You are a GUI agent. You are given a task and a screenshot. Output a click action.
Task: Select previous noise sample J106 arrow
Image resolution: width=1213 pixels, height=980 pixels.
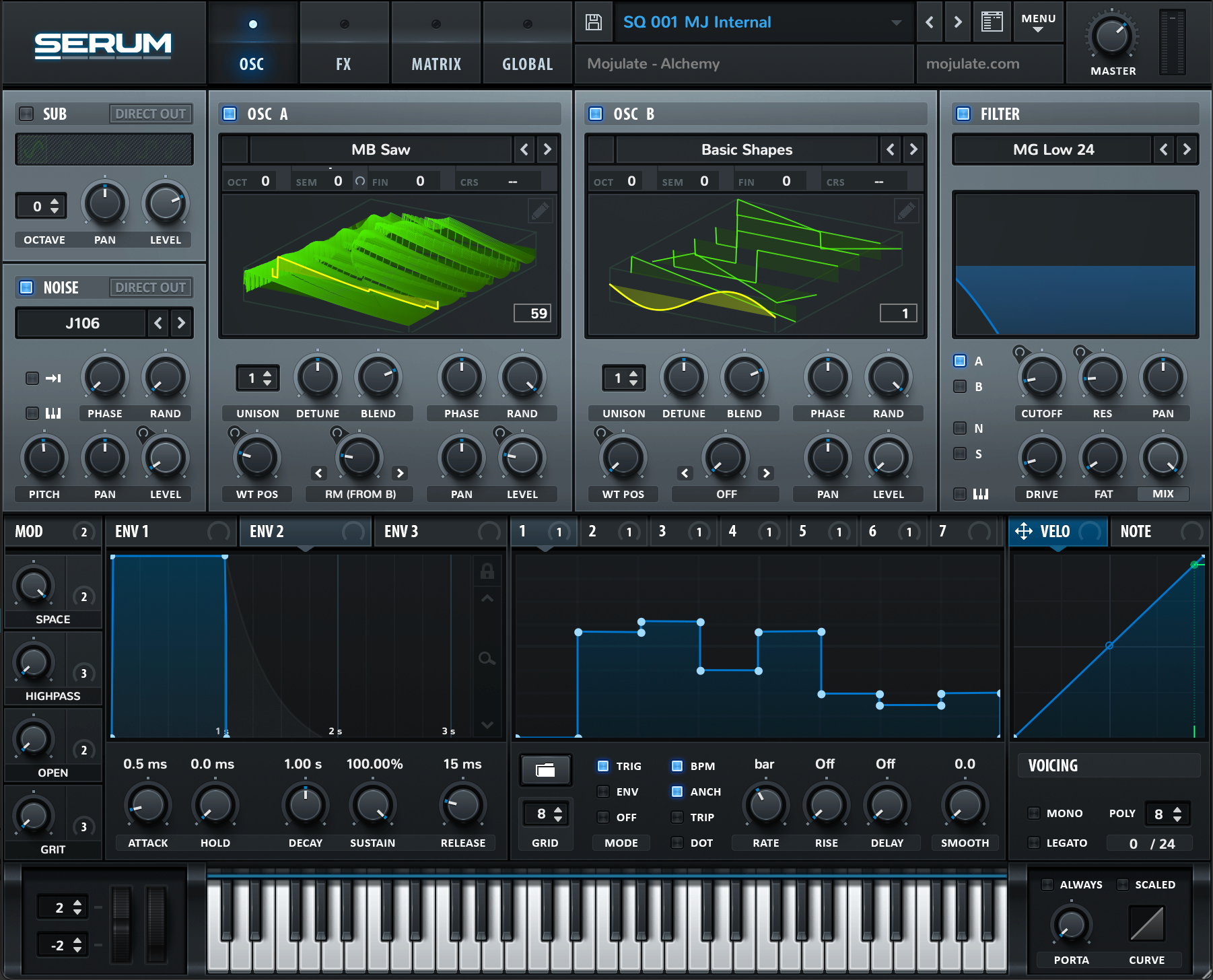tap(158, 323)
